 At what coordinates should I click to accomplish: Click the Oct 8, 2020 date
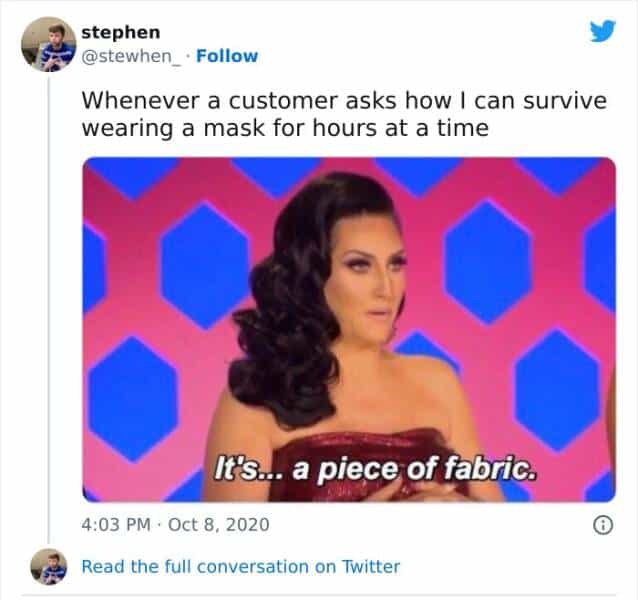coord(218,524)
